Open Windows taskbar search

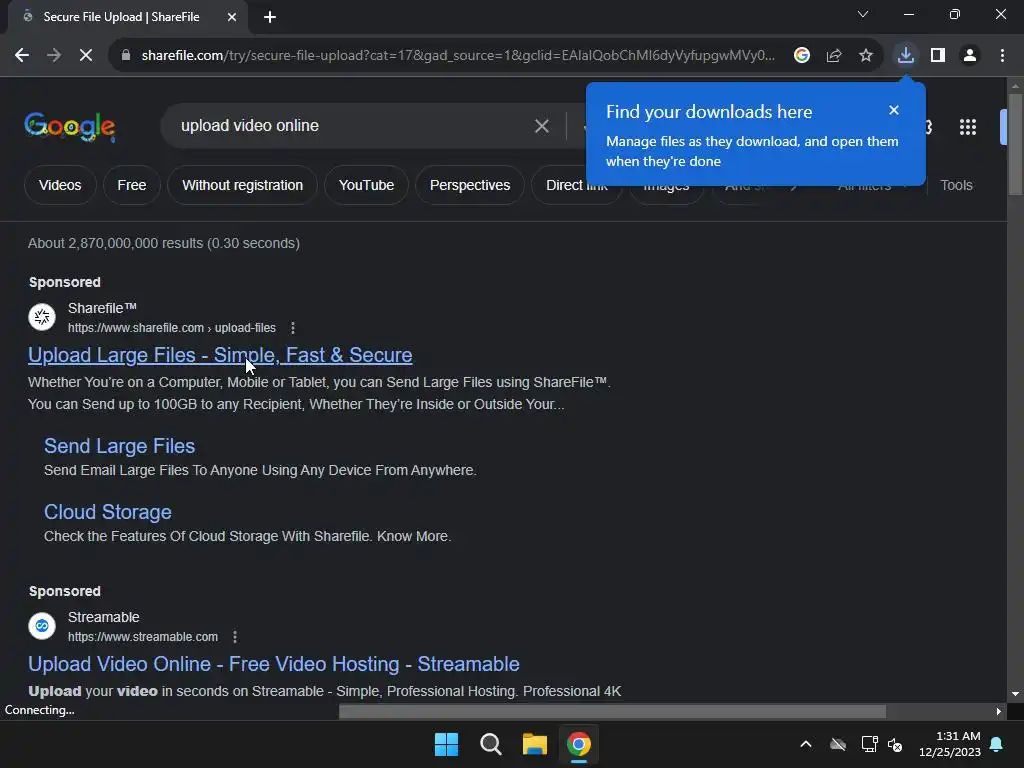(x=490, y=744)
